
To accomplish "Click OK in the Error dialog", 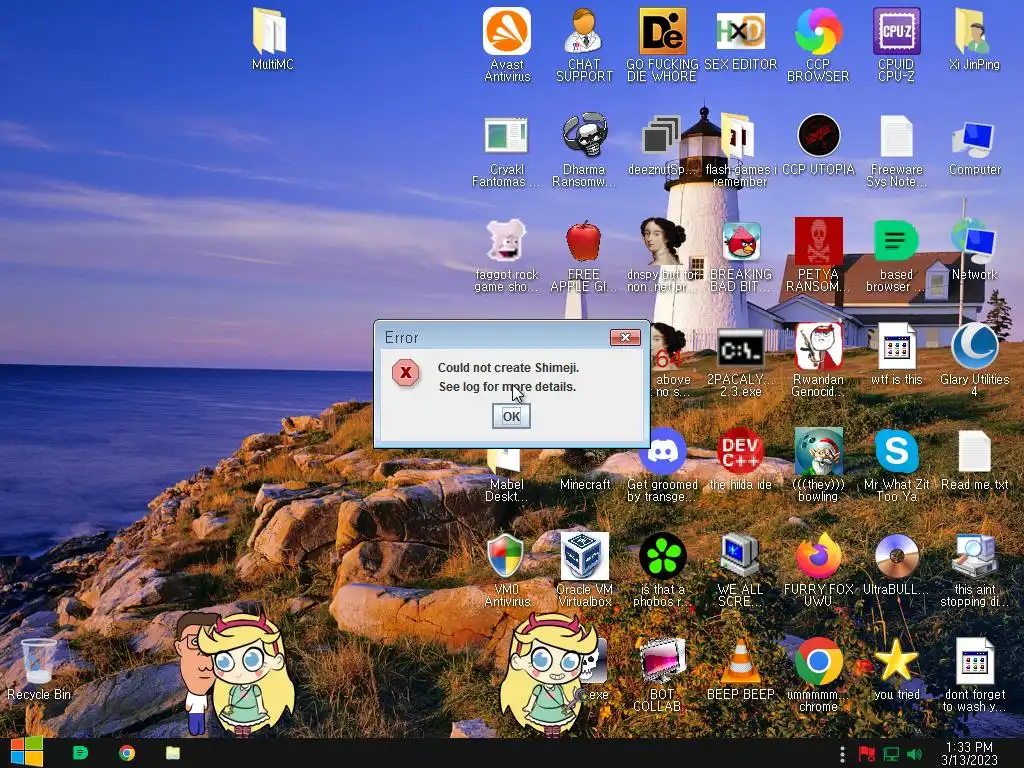I will tap(511, 417).
